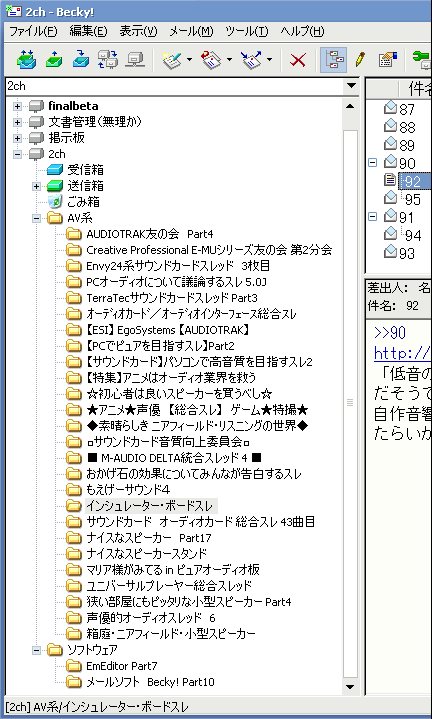Open dropdown arrow beside reply icon
This screenshot has width=432, height=719.
(x=229, y=60)
